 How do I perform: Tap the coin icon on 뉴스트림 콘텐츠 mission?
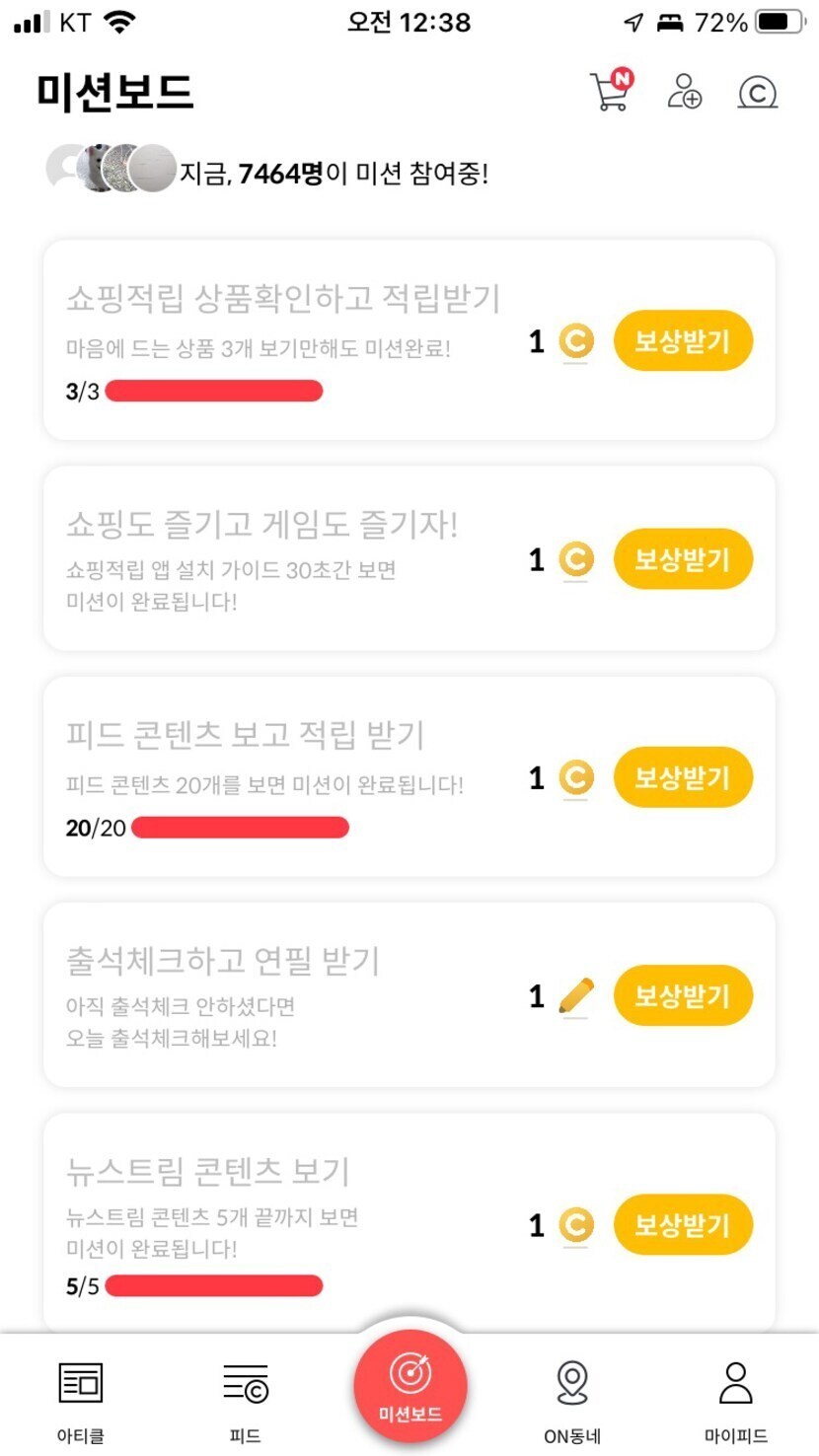coord(576,1225)
